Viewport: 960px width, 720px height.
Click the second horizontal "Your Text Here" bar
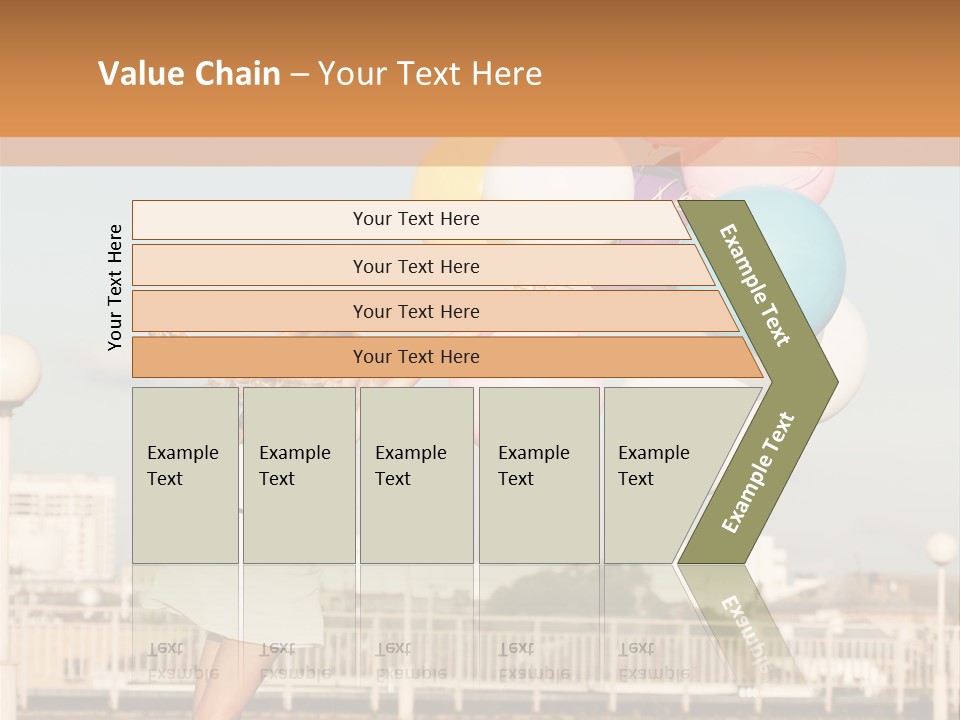[415, 266]
